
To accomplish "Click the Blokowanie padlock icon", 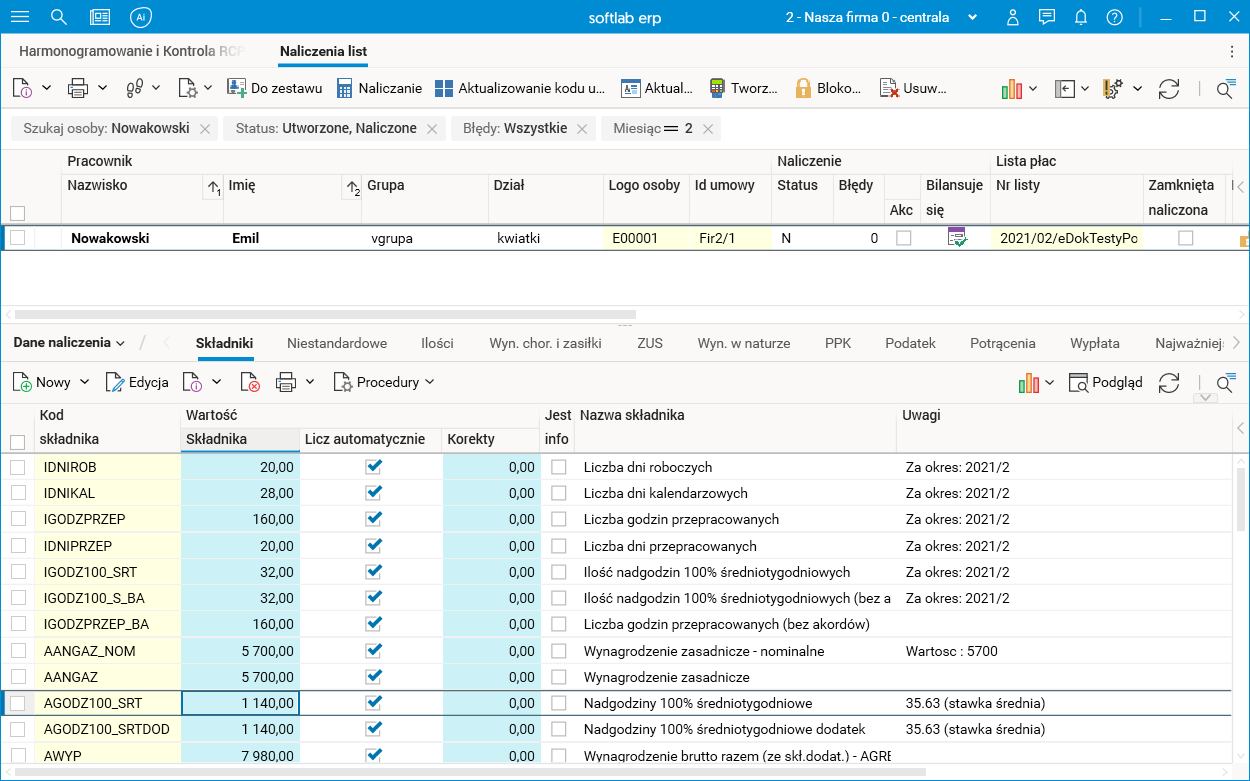I will click(x=803, y=88).
